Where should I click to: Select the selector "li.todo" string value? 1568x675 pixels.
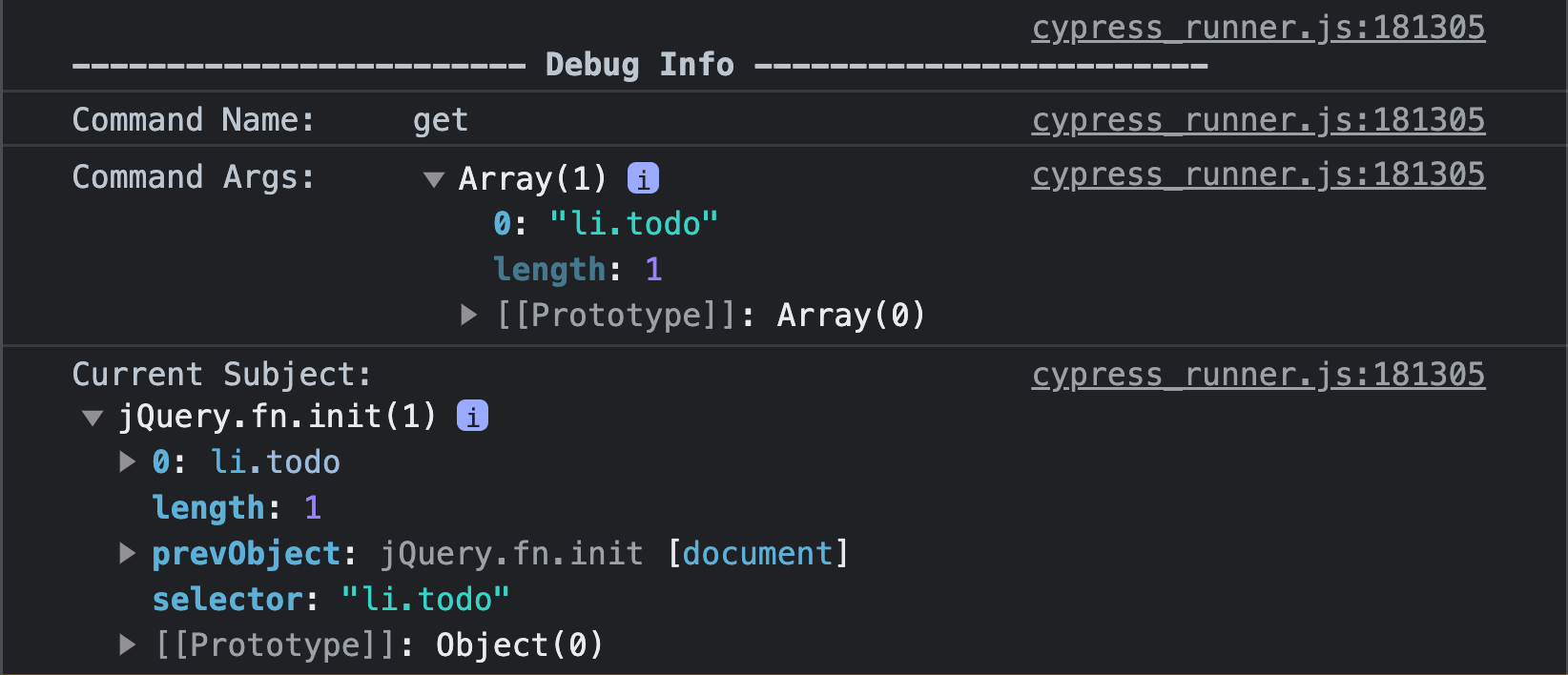click(425, 600)
